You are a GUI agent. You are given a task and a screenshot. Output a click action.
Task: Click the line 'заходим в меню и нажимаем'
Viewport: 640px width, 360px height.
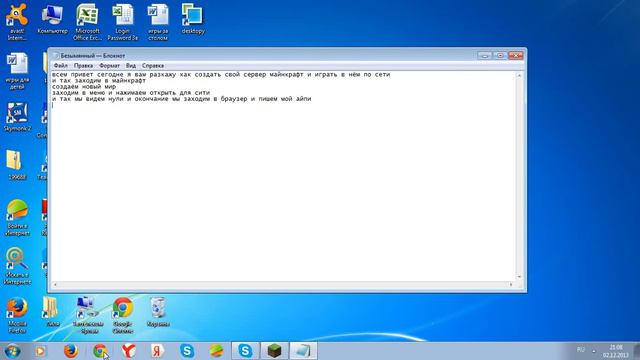tap(131, 93)
